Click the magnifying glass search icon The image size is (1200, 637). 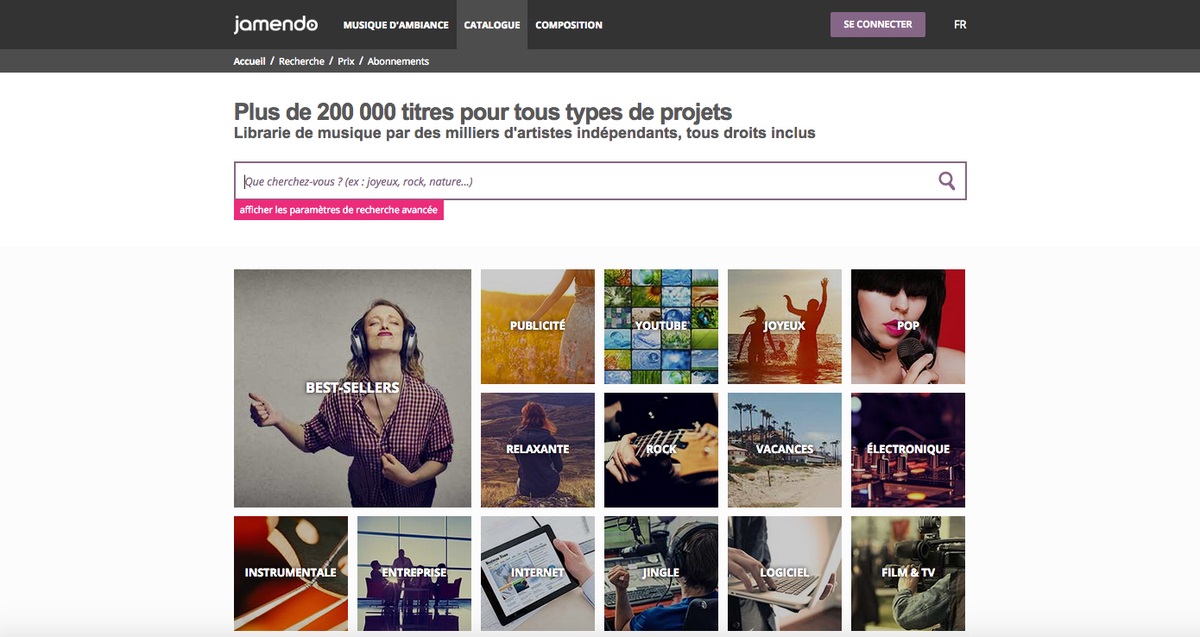[947, 181]
